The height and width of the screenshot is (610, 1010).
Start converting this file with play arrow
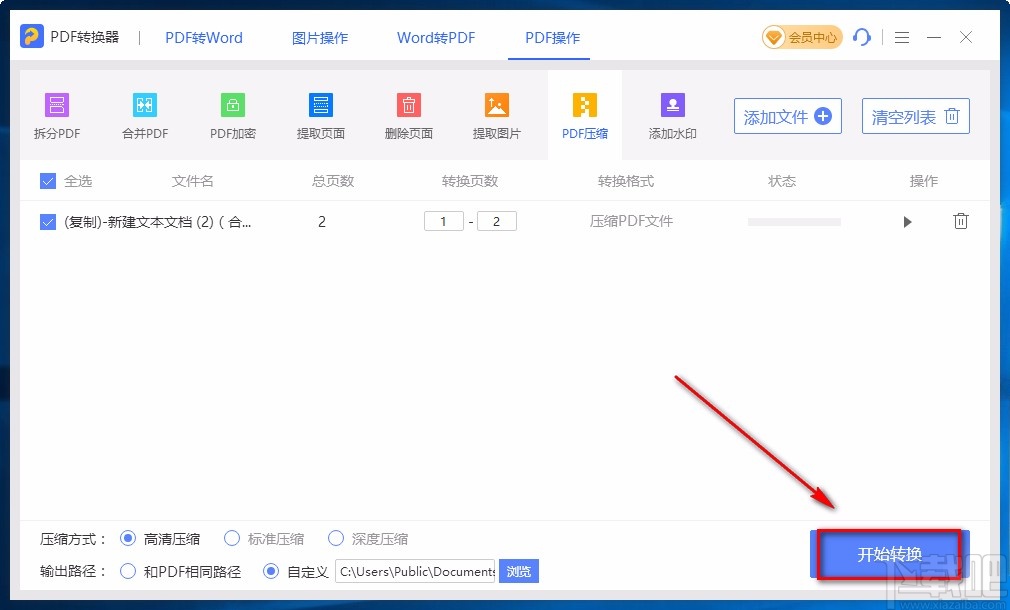point(908,222)
